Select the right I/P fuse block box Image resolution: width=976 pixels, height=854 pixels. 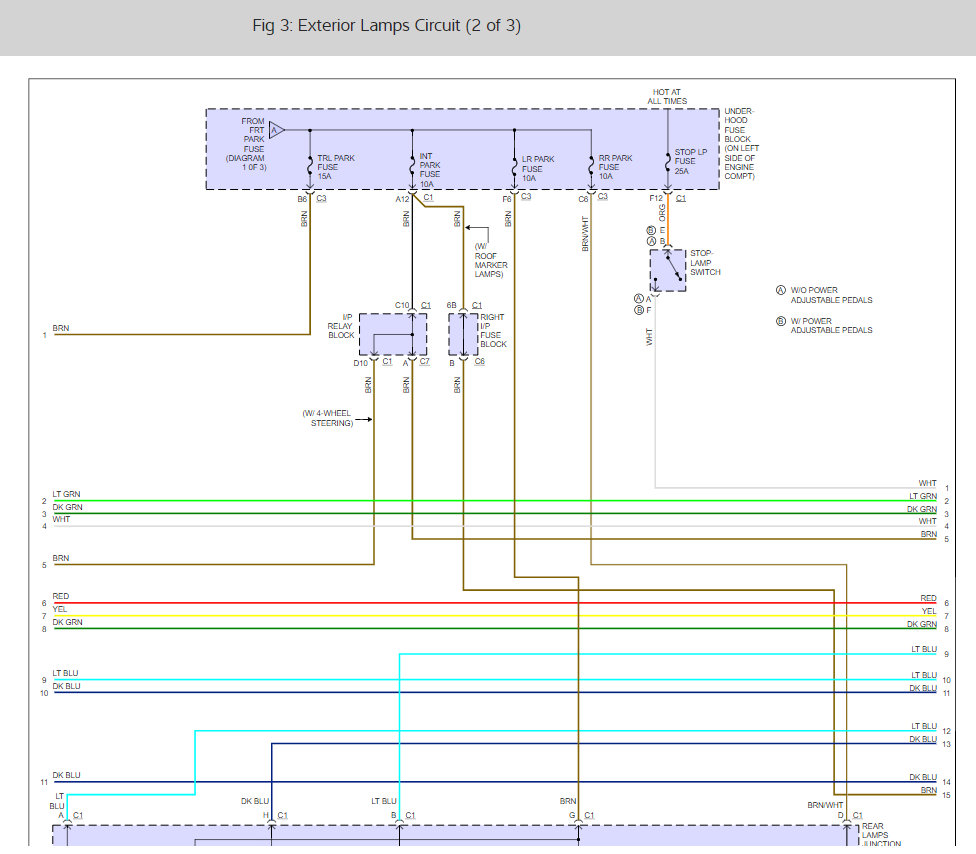click(463, 334)
